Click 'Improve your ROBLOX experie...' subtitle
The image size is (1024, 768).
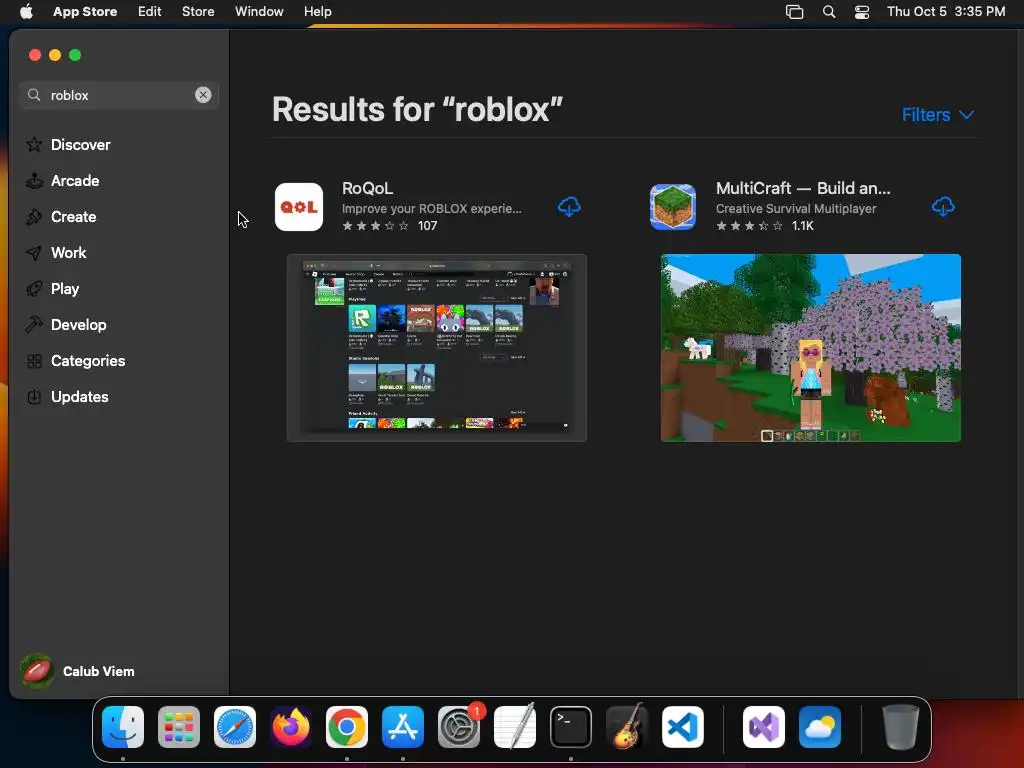[x=432, y=208]
